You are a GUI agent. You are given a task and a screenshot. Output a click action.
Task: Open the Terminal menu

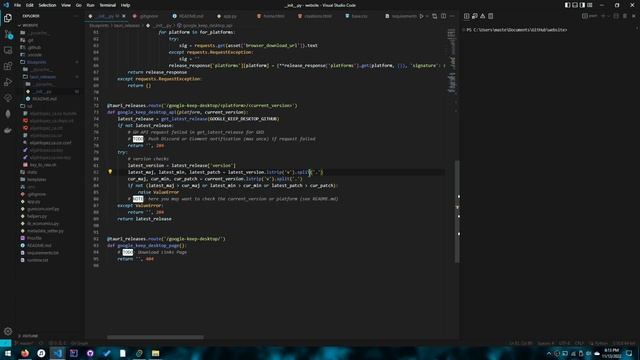click(x=108, y=5)
